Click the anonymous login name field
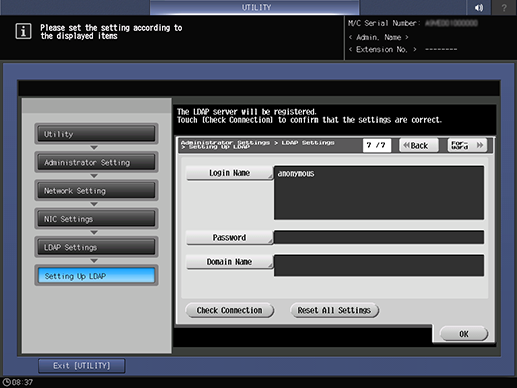This screenshot has height=388, width=517. 379,193
